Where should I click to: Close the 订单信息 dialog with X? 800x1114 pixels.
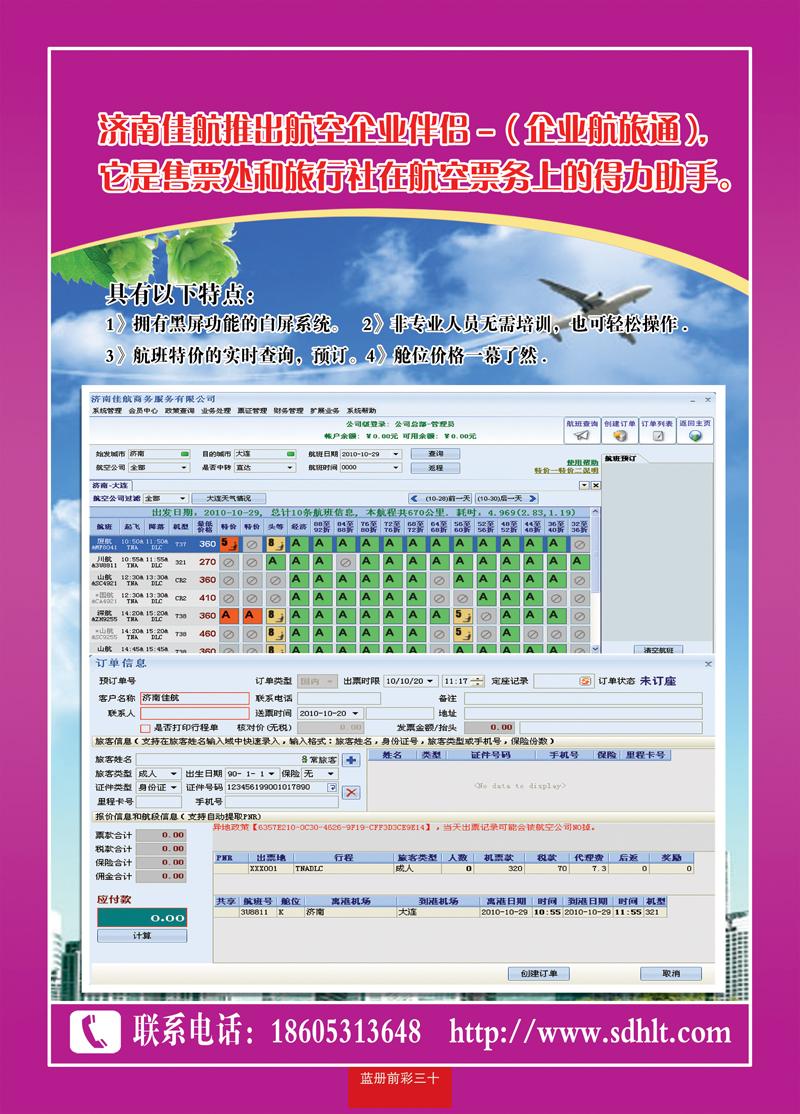(x=708, y=664)
